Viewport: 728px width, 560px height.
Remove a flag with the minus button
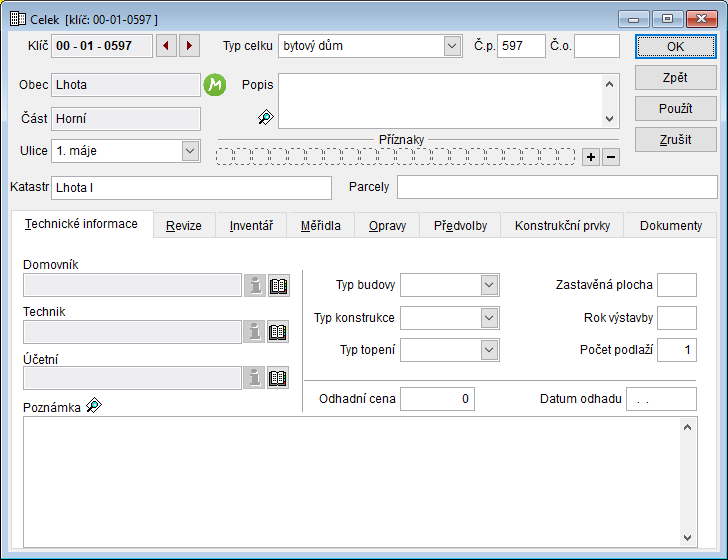coord(611,157)
